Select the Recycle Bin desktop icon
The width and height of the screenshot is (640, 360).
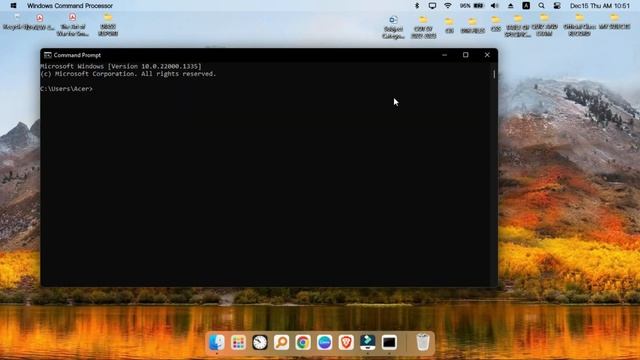[17, 21]
